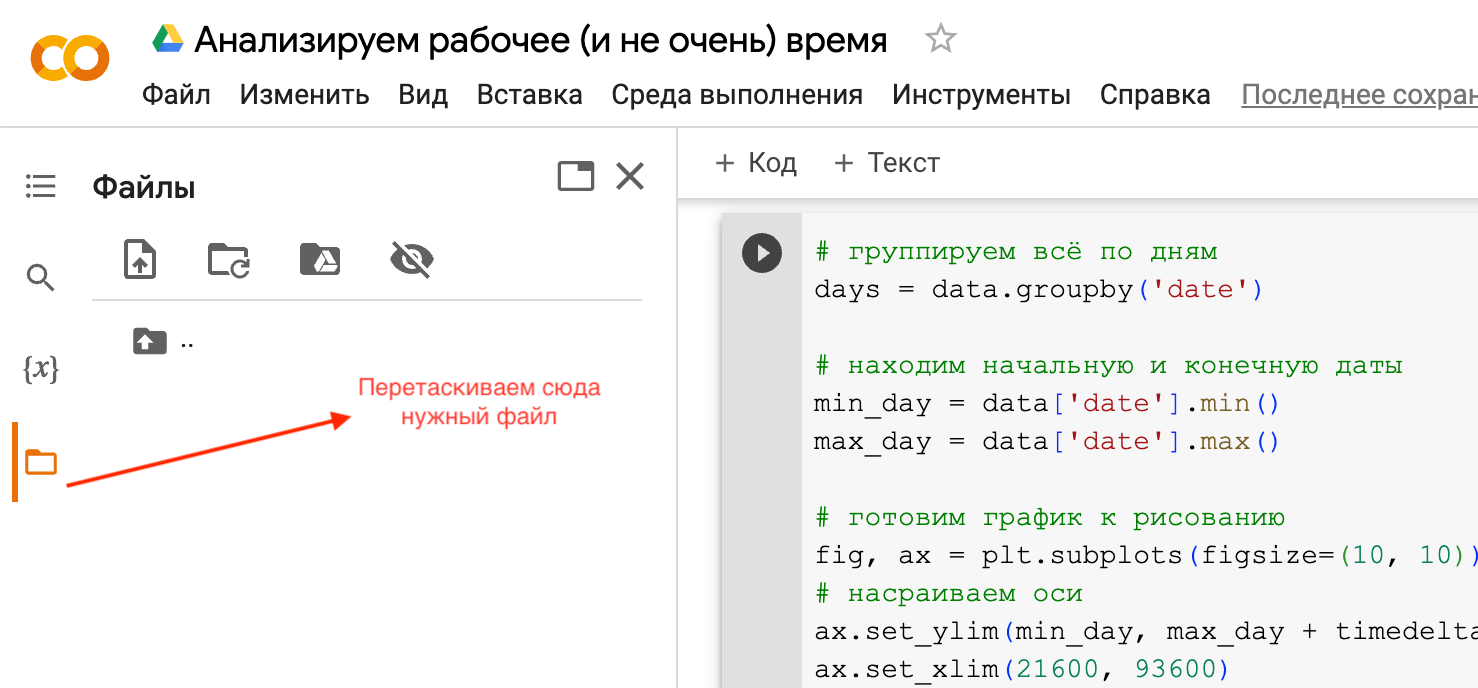
Task: Mount Google Drive folder icon
Action: pos(320,259)
